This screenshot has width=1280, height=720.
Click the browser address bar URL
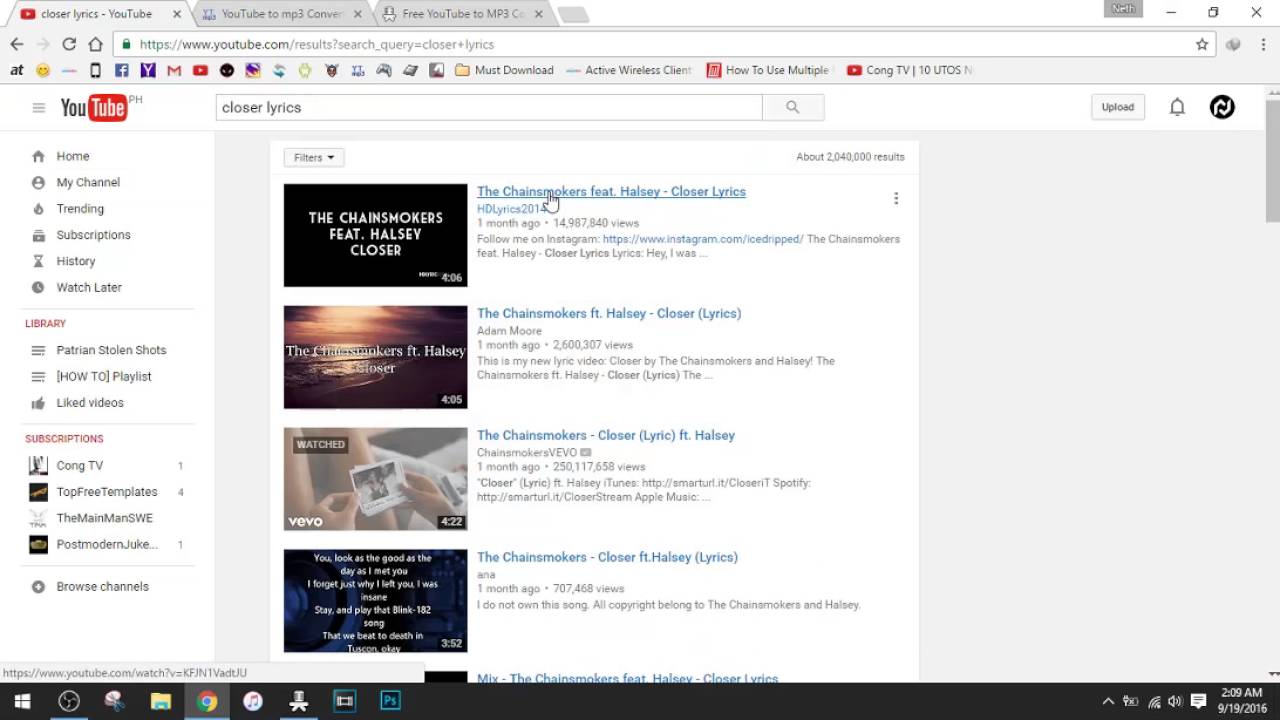(316, 44)
